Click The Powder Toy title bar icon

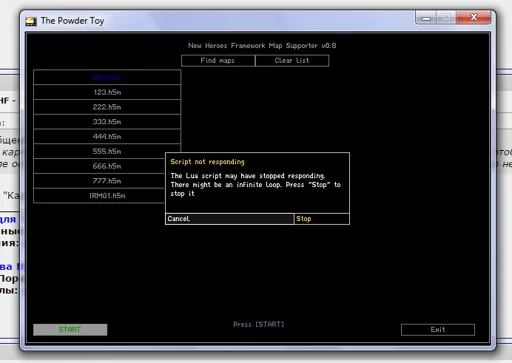pos(31,21)
